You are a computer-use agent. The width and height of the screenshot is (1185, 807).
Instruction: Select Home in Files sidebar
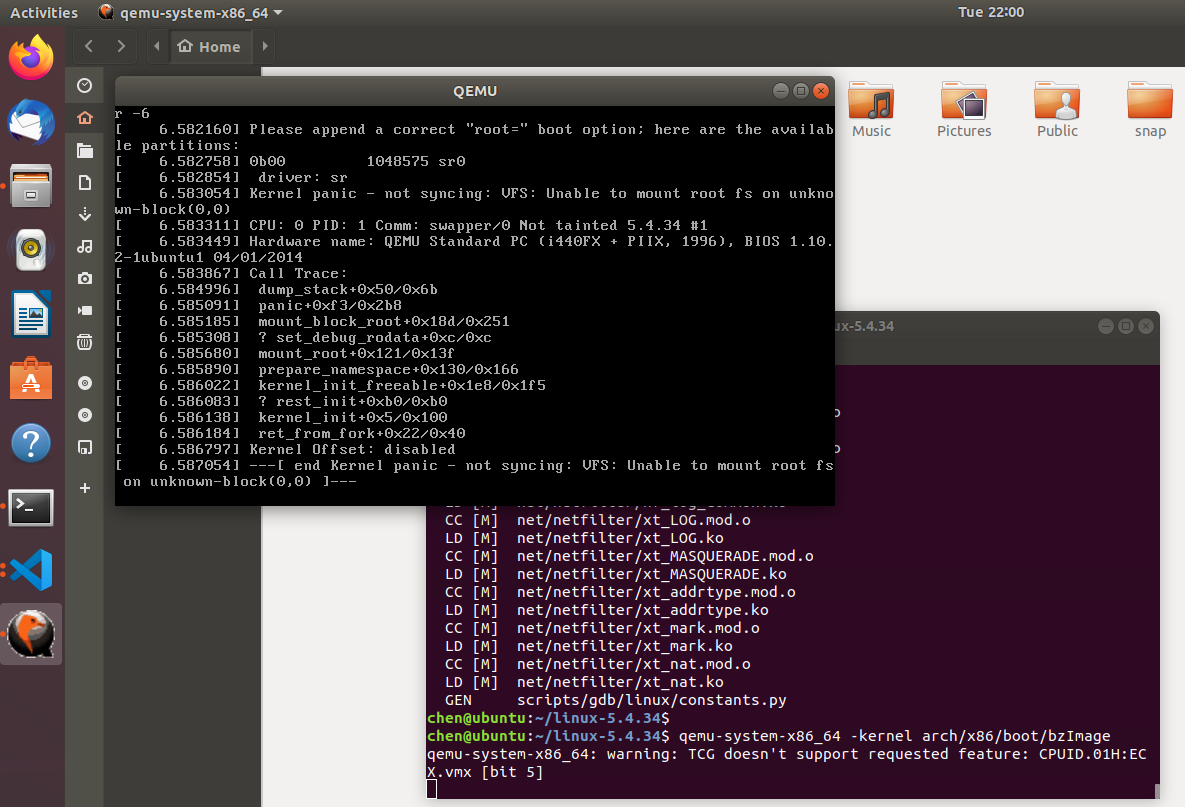[x=85, y=118]
